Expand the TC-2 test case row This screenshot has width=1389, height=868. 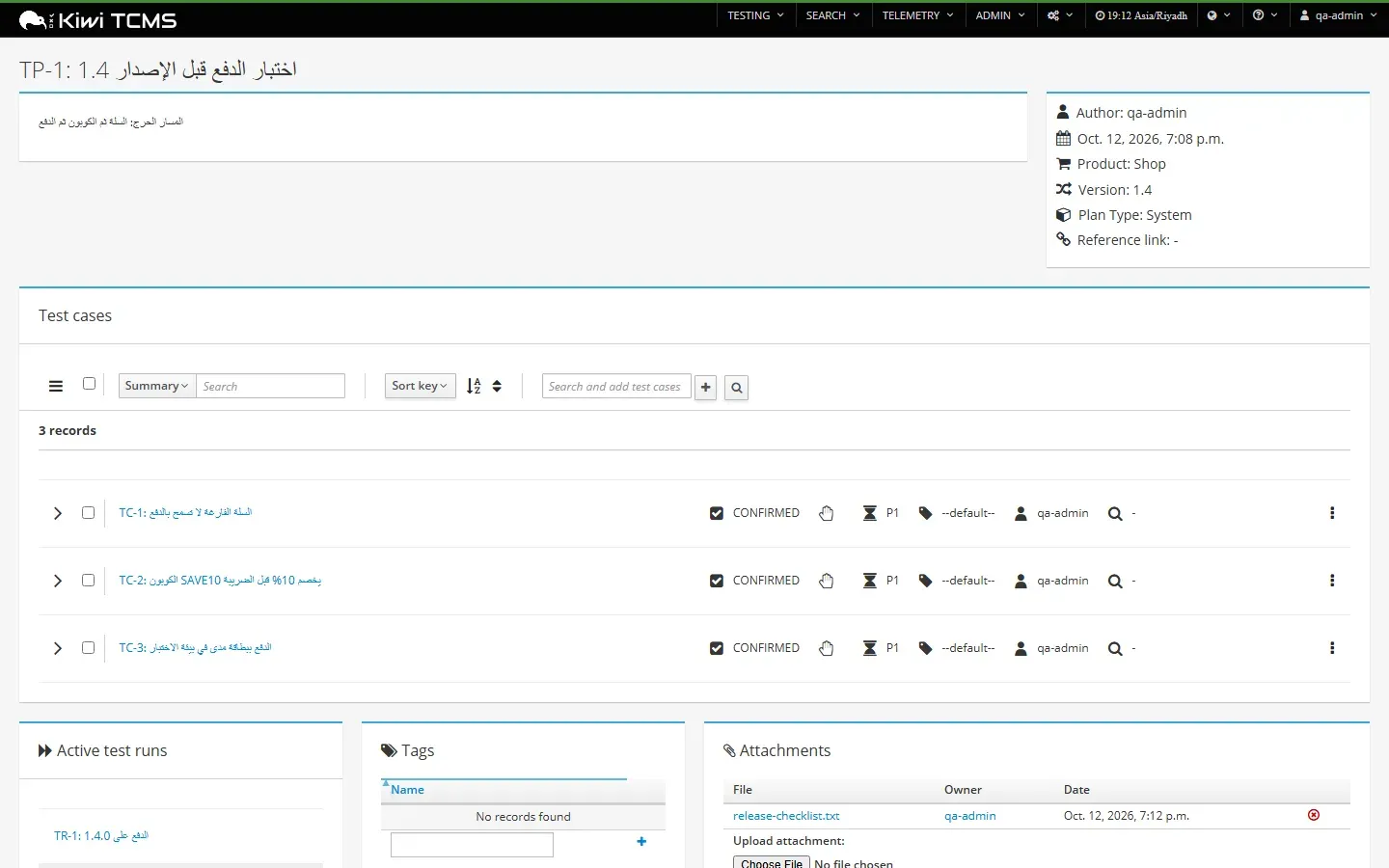pyautogui.click(x=58, y=581)
